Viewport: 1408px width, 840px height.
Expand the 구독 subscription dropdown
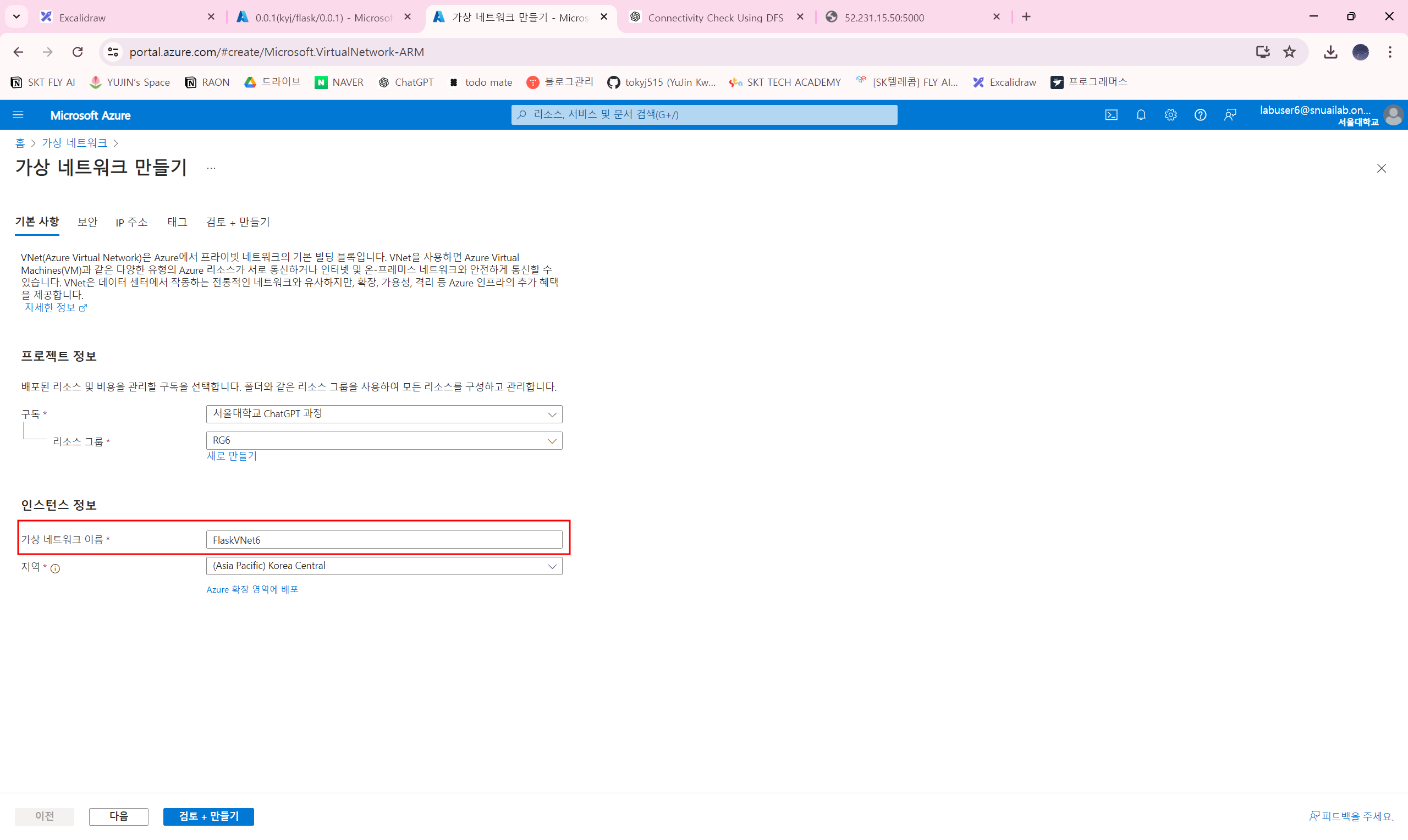point(384,414)
